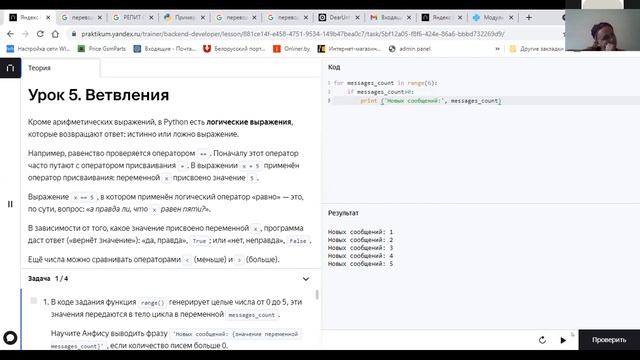Switch to the Теория tab
Screen dimensions: 640x360
point(39,68)
